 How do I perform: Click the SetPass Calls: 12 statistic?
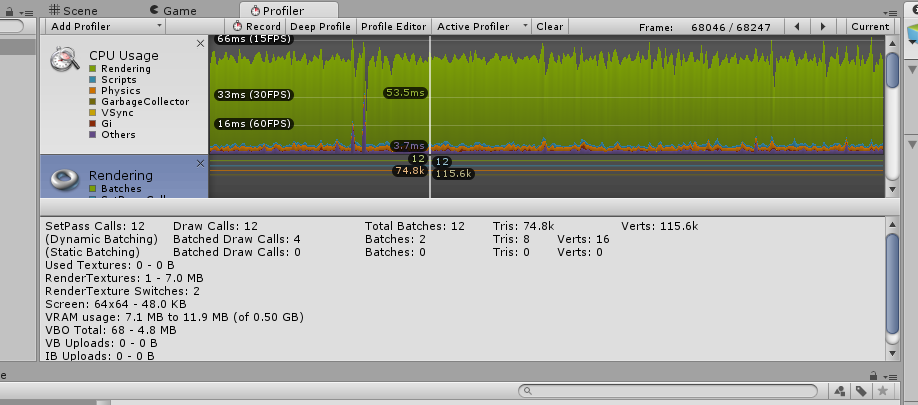point(95,226)
